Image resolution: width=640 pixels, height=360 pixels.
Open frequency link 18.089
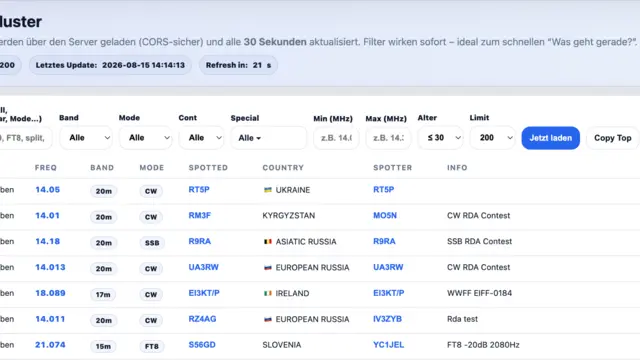click(50, 293)
